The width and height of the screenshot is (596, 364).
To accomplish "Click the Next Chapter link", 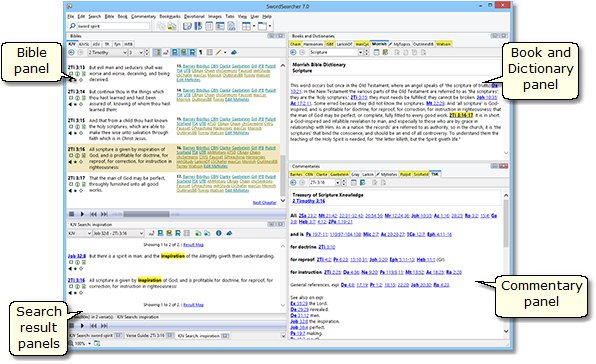I will pyautogui.click(x=265, y=203).
